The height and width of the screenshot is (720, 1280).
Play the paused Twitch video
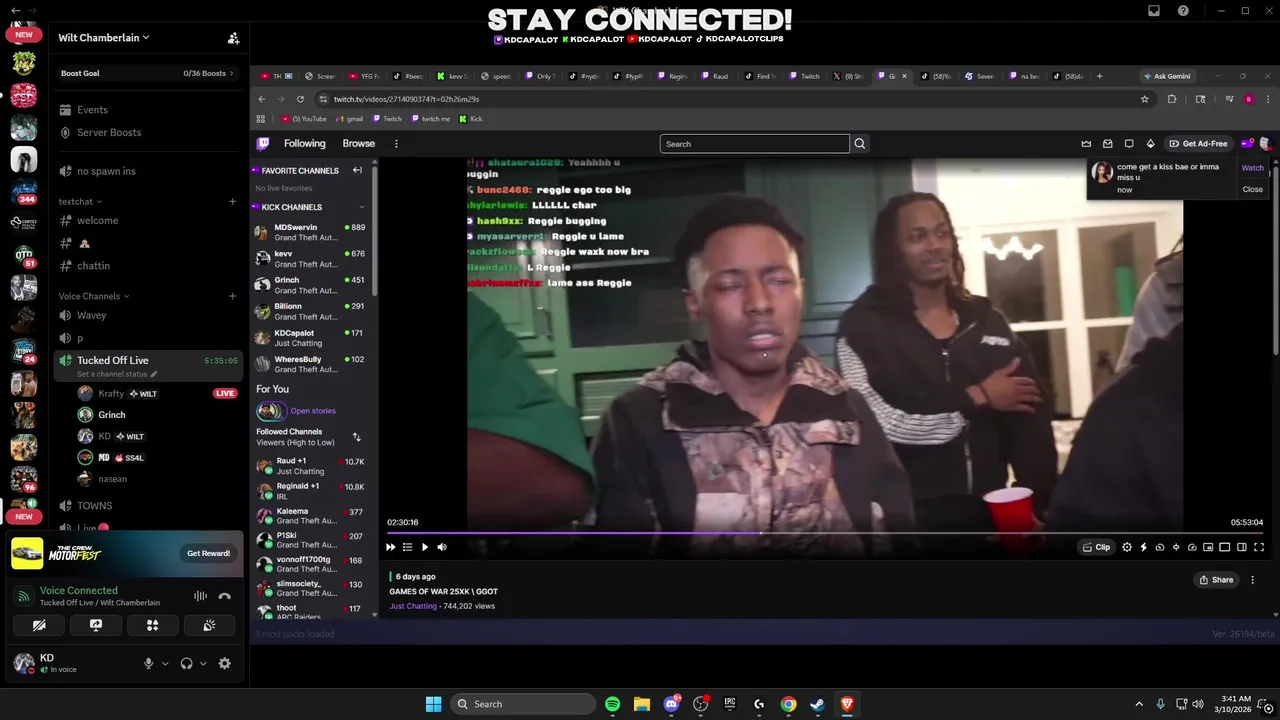(x=425, y=547)
